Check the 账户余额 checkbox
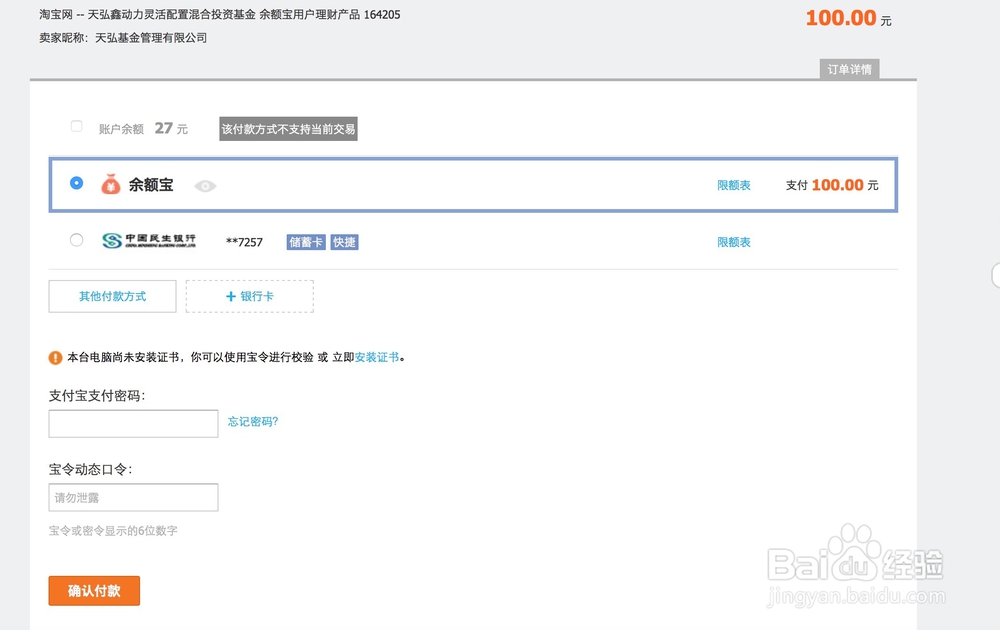Image resolution: width=1000 pixels, height=630 pixels. (77, 126)
